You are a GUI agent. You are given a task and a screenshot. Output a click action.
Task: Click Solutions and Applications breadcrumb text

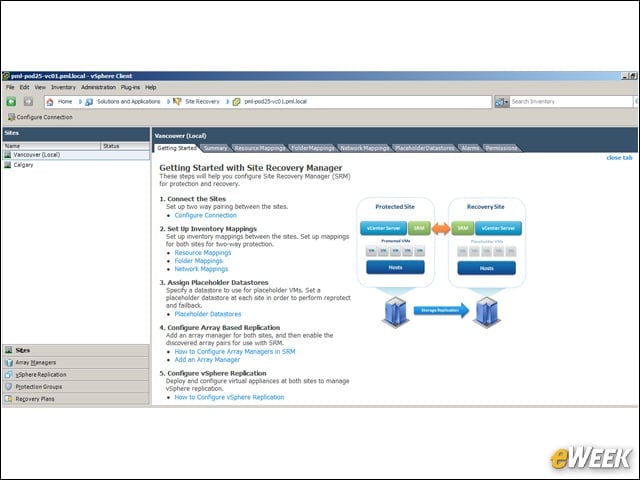click(129, 102)
